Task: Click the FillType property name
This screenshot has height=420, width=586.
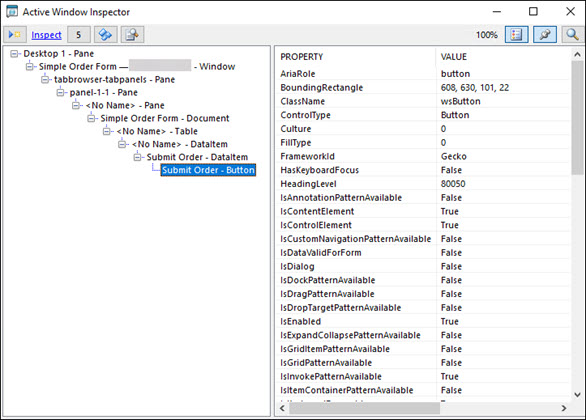Action: tap(296, 143)
